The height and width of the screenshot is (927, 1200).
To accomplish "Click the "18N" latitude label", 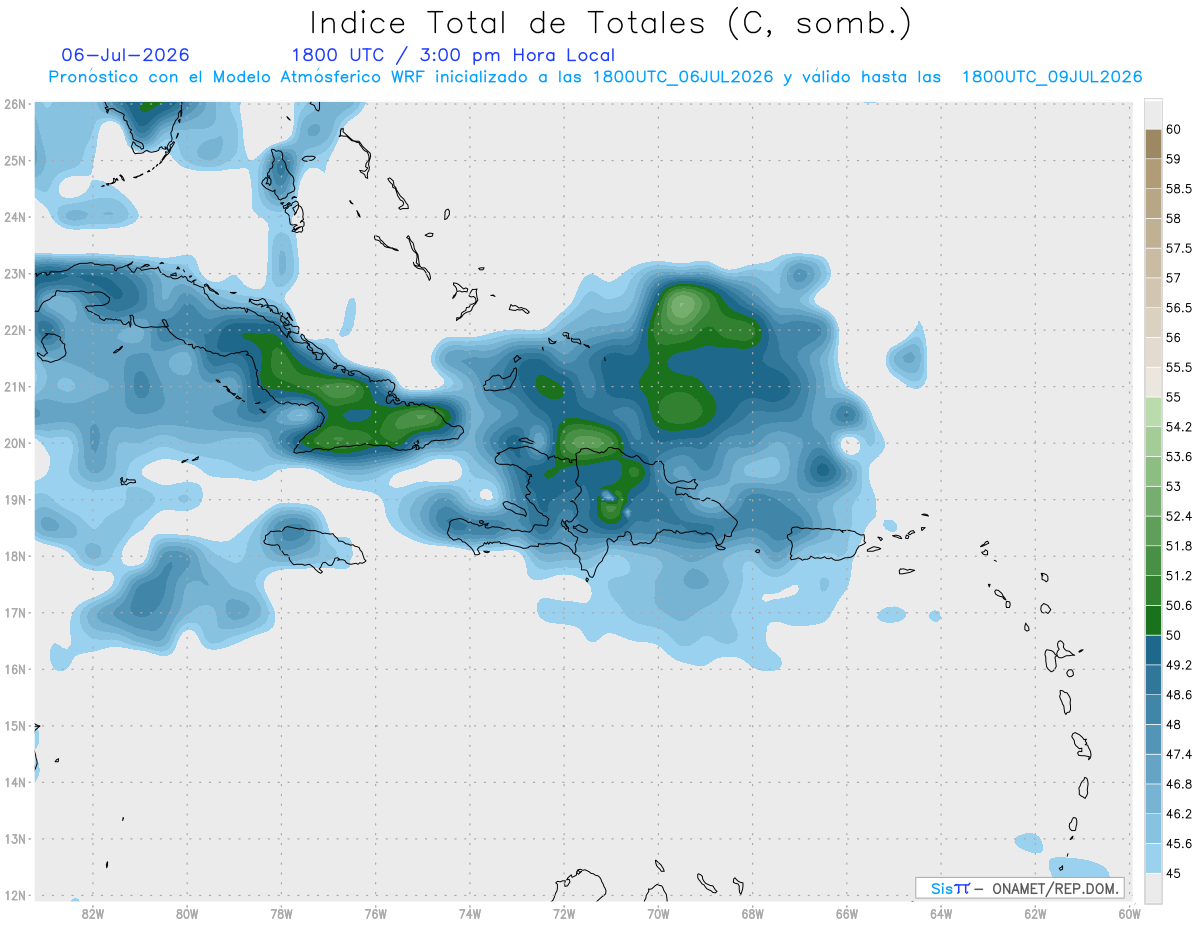I will [x=14, y=556].
